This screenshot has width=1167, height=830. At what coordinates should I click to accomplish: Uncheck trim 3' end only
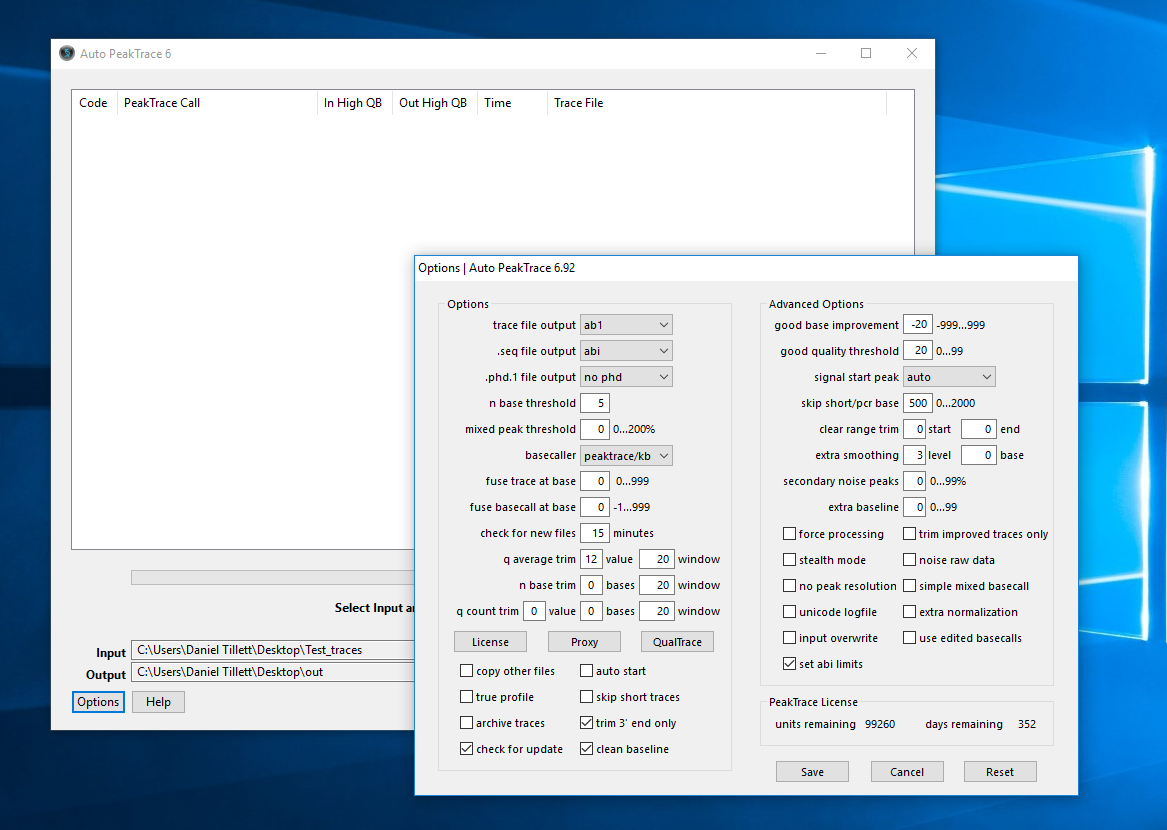(x=586, y=723)
